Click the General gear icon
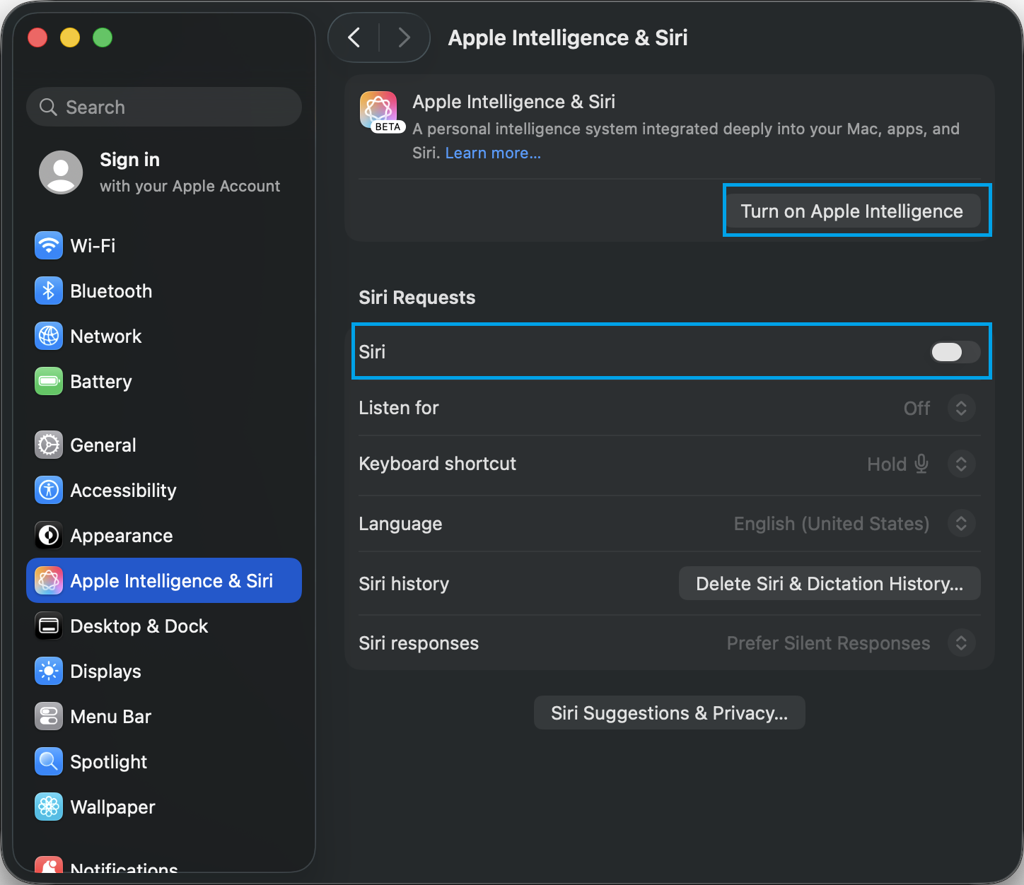Image resolution: width=1024 pixels, height=885 pixels. tap(48, 445)
